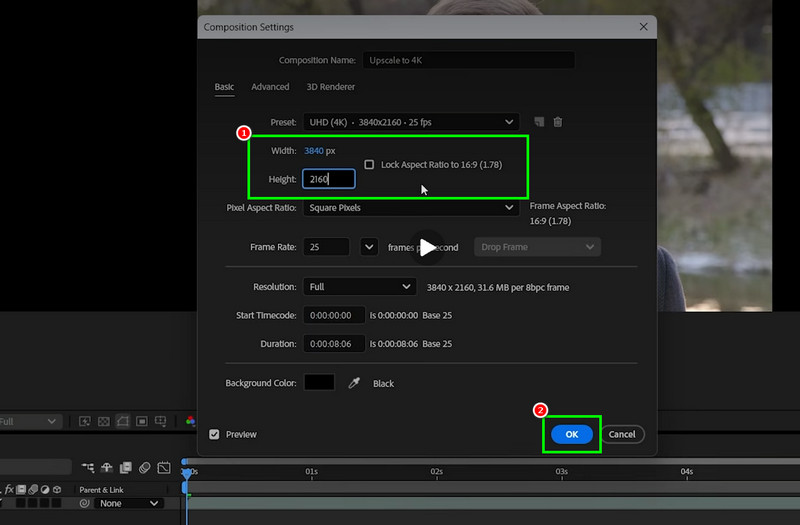
Task: Switch to the 3D Renderer tab
Action: point(331,87)
